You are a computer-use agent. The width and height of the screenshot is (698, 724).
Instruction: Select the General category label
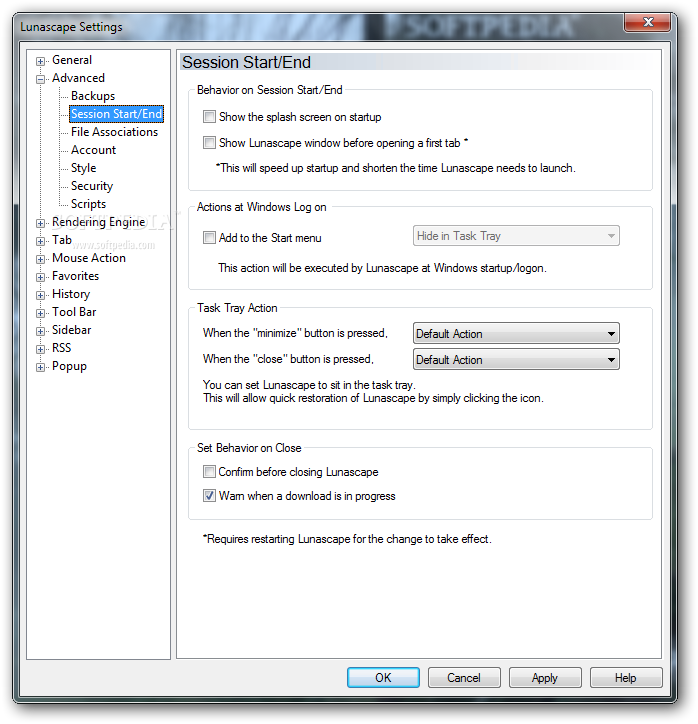click(72, 60)
